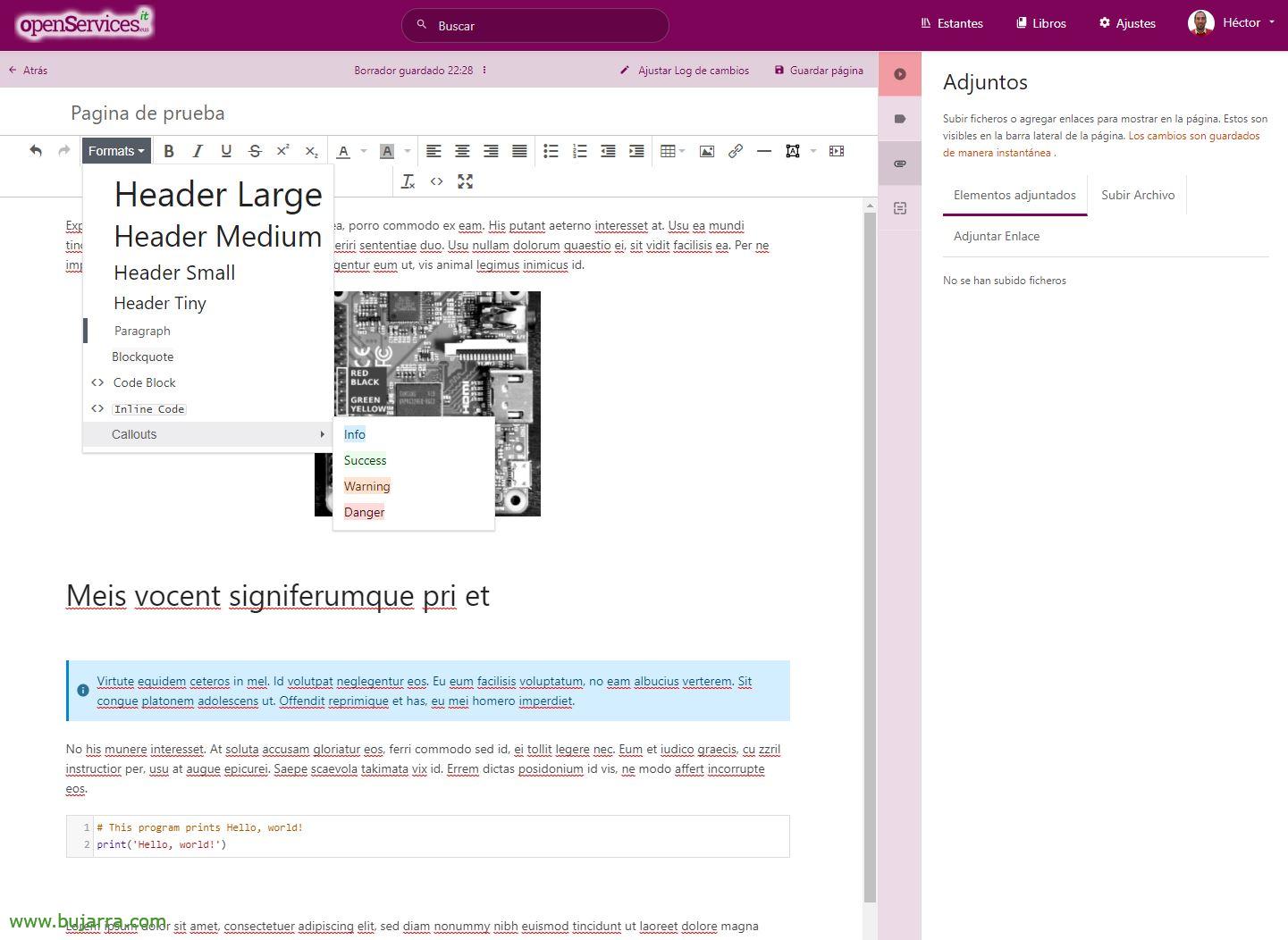This screenshot has width=1288, height=940.
Task: Toggle fullscreen editor mode
Action: pos(465,181)
